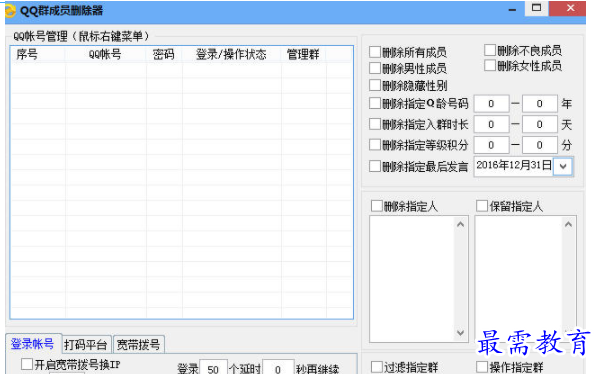Enable 操作指定群 checkbox

[x=482, y=367]
